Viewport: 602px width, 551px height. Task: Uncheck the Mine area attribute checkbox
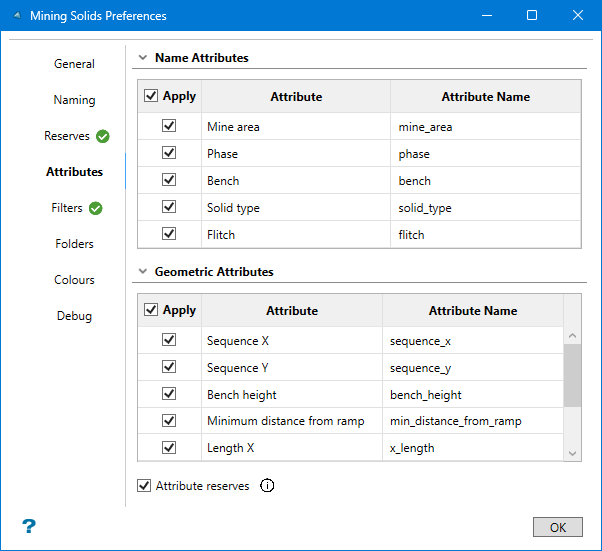click(169, 127)
